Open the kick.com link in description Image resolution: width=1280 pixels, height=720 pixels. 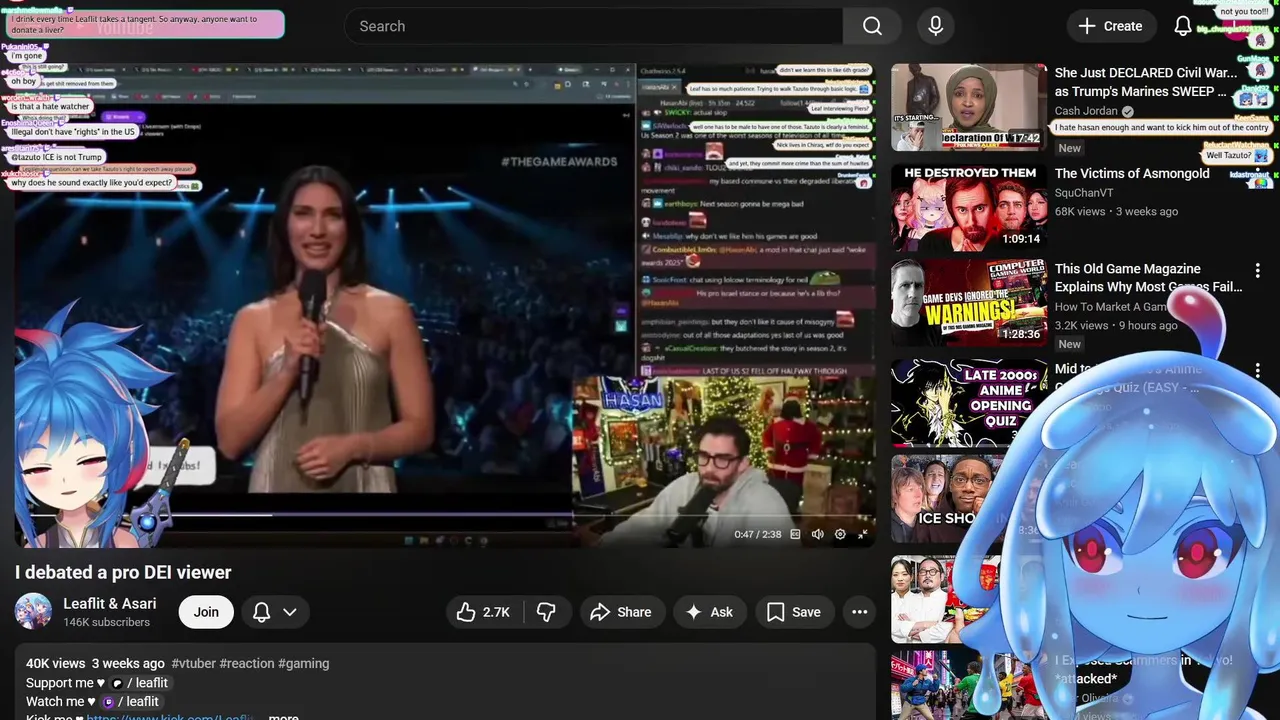tap(170, 718)
